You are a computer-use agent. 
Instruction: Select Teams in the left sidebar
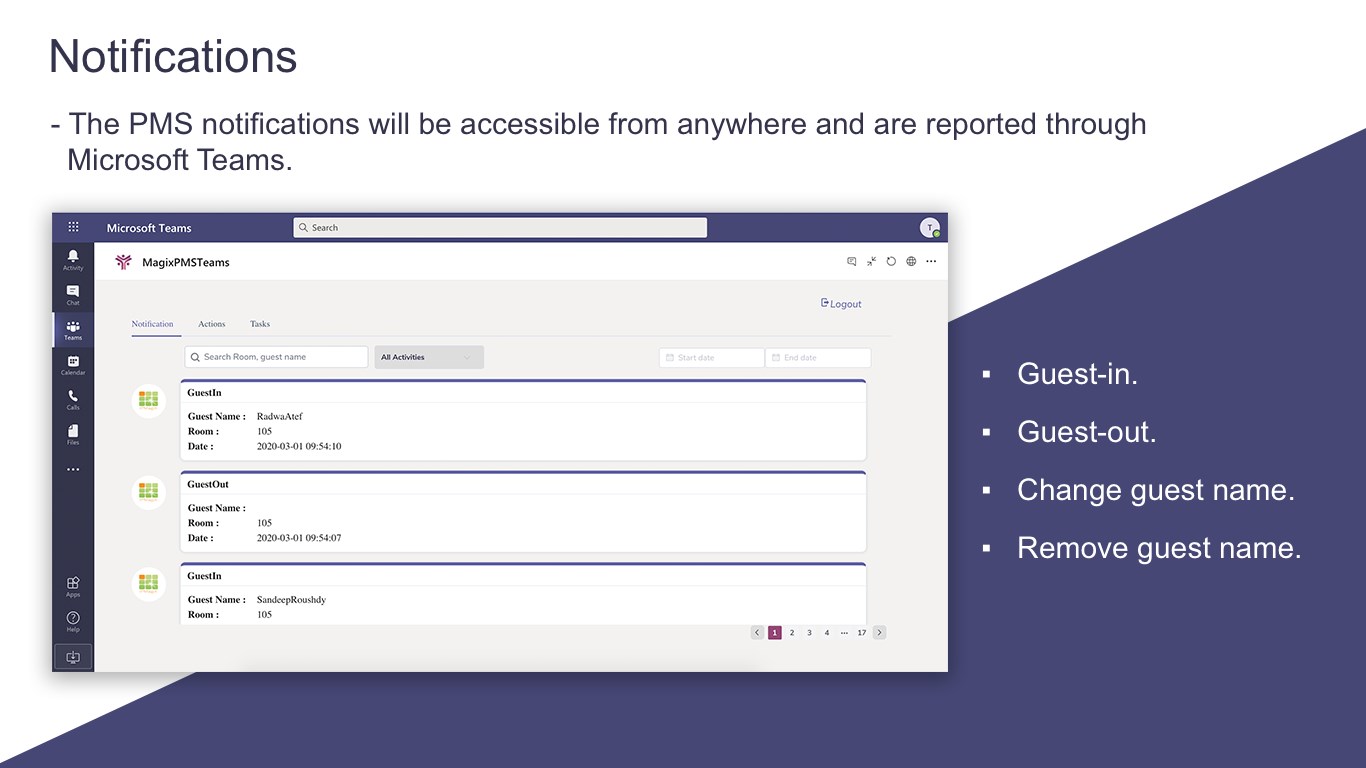tap(73, 330)
